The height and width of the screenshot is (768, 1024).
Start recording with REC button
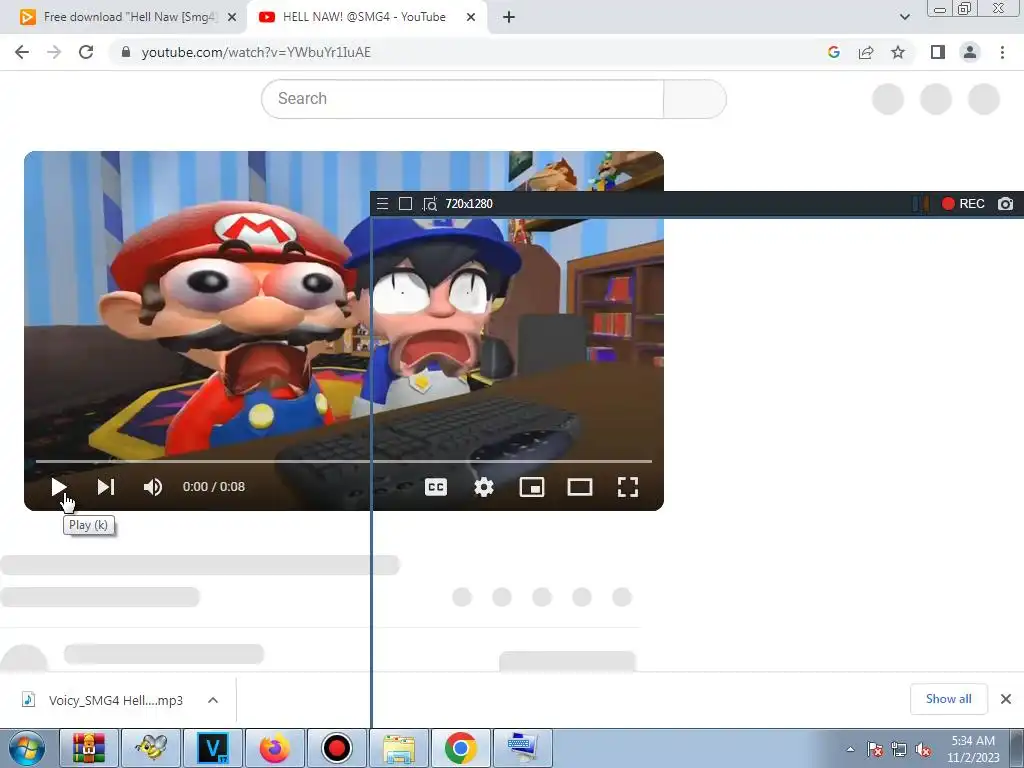pyautogui.click(x=963, y=204)
